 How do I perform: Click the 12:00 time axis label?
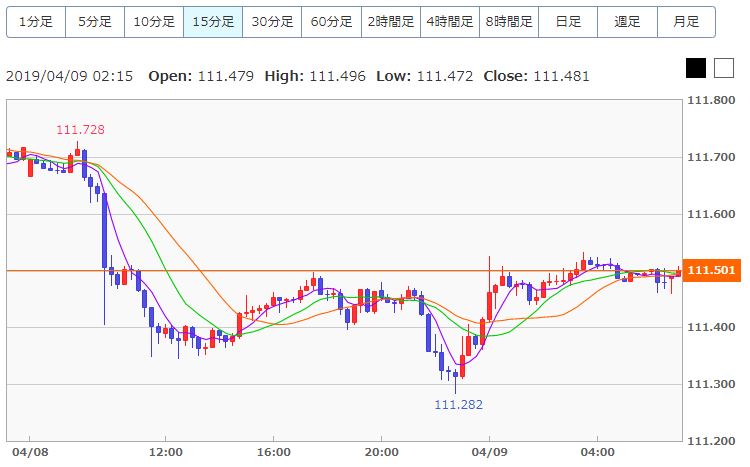[x=165, y=452]
